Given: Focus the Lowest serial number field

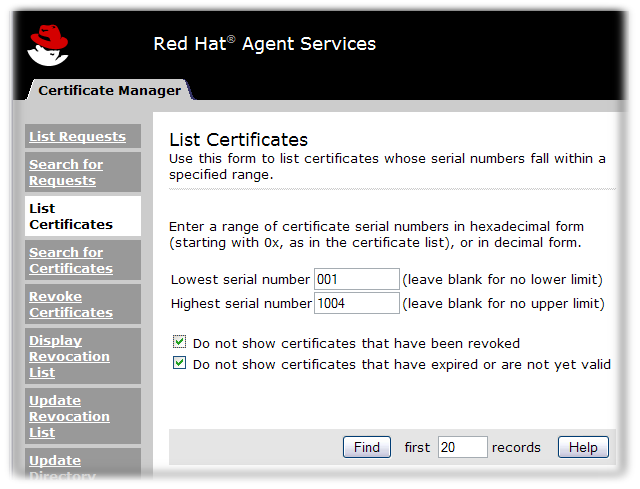Looking at the screenshot, I should coord(357,279).
